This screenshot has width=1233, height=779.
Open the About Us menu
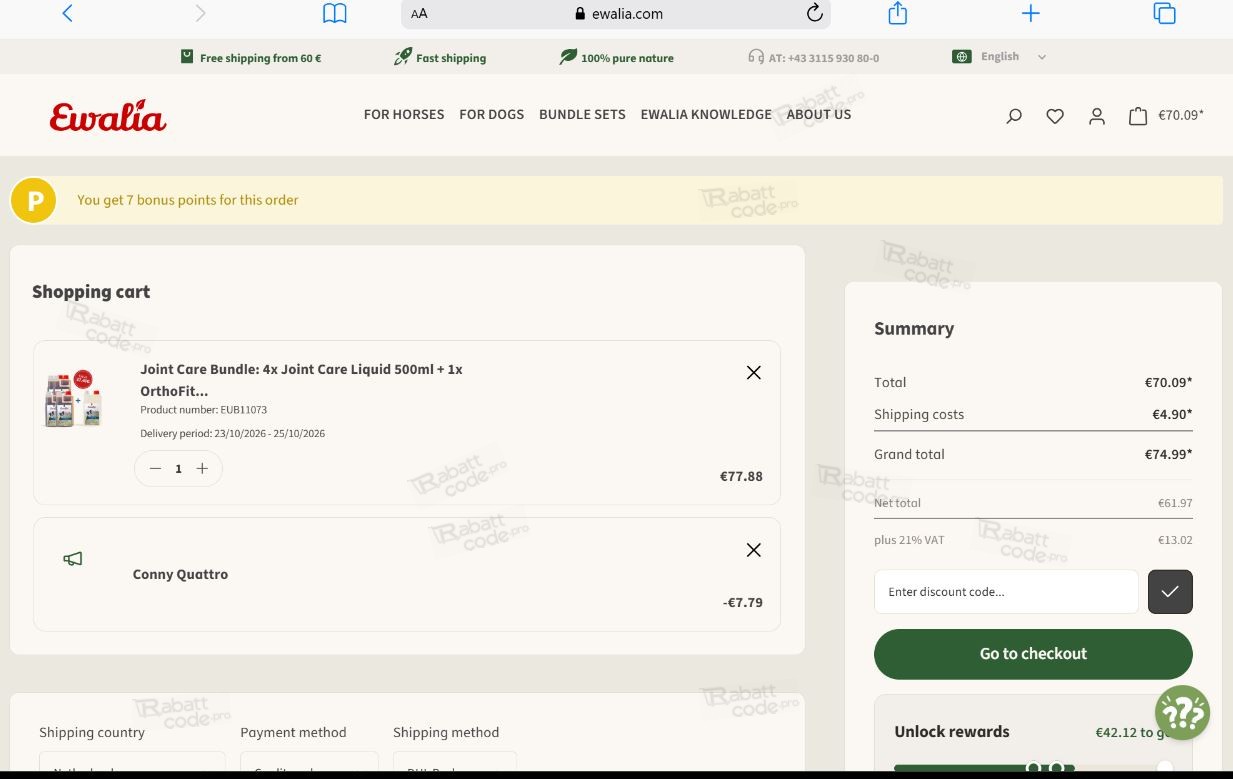(819, 114)
